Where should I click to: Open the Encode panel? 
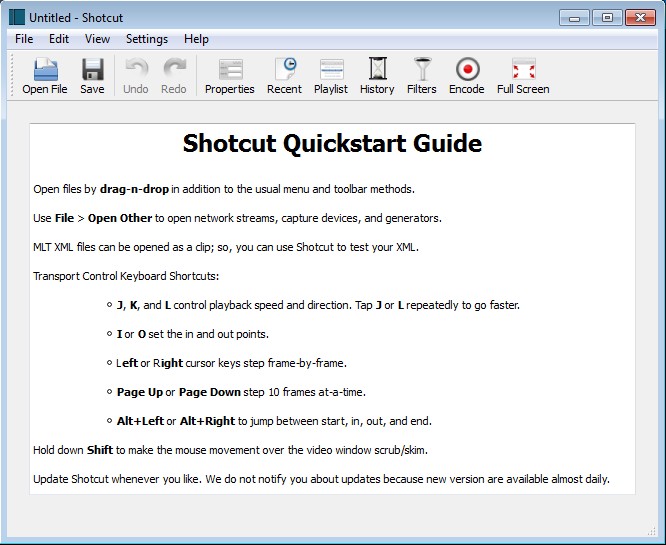click(466, 76)
